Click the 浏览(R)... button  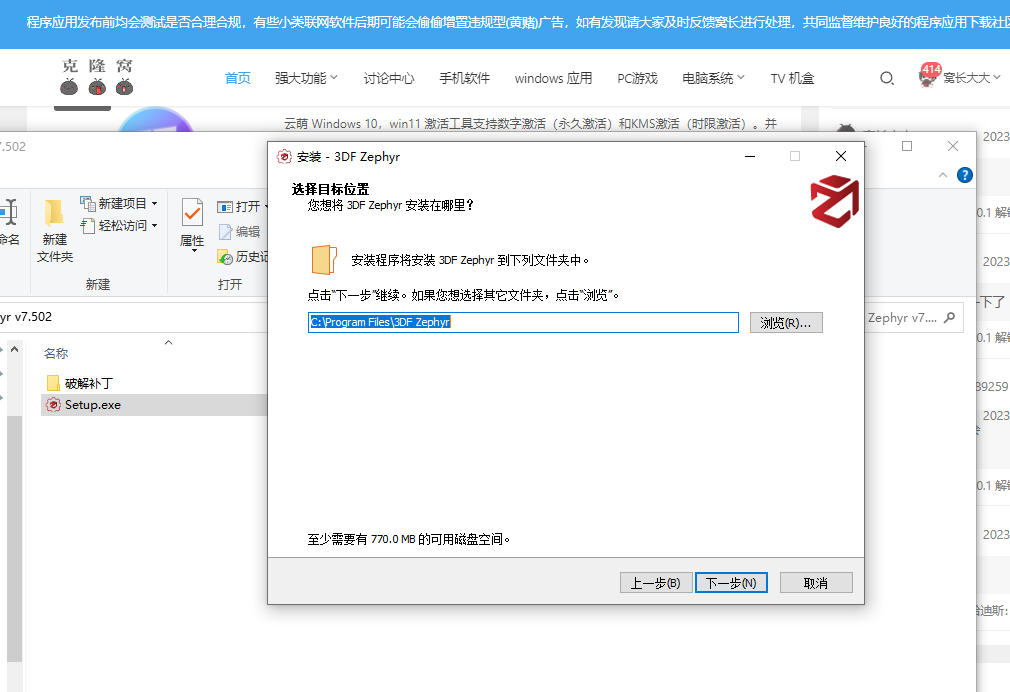click(x=786, y=323)
